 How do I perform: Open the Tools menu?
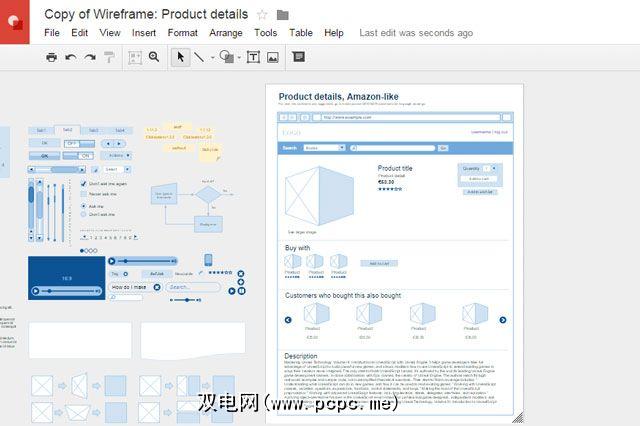point(265,33)
